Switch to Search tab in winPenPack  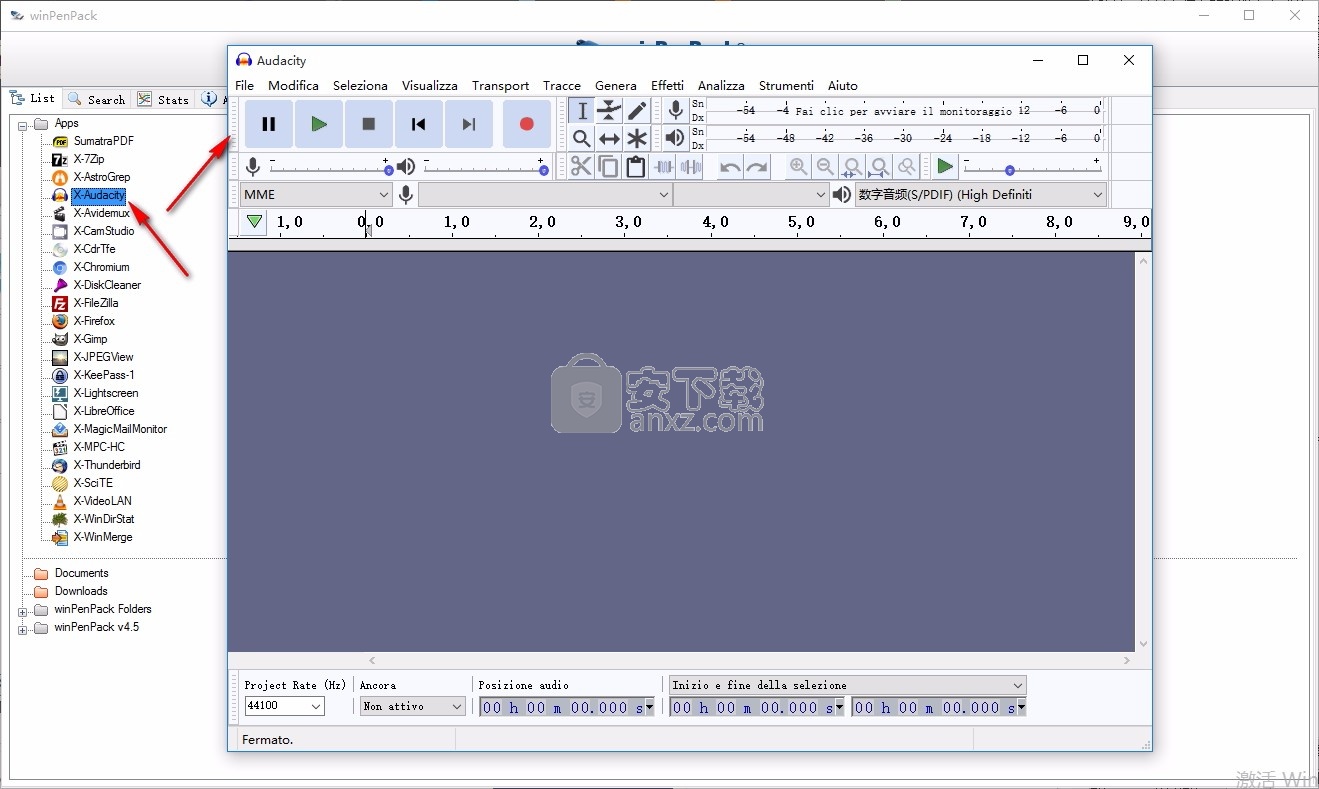[x=97, y=99]
